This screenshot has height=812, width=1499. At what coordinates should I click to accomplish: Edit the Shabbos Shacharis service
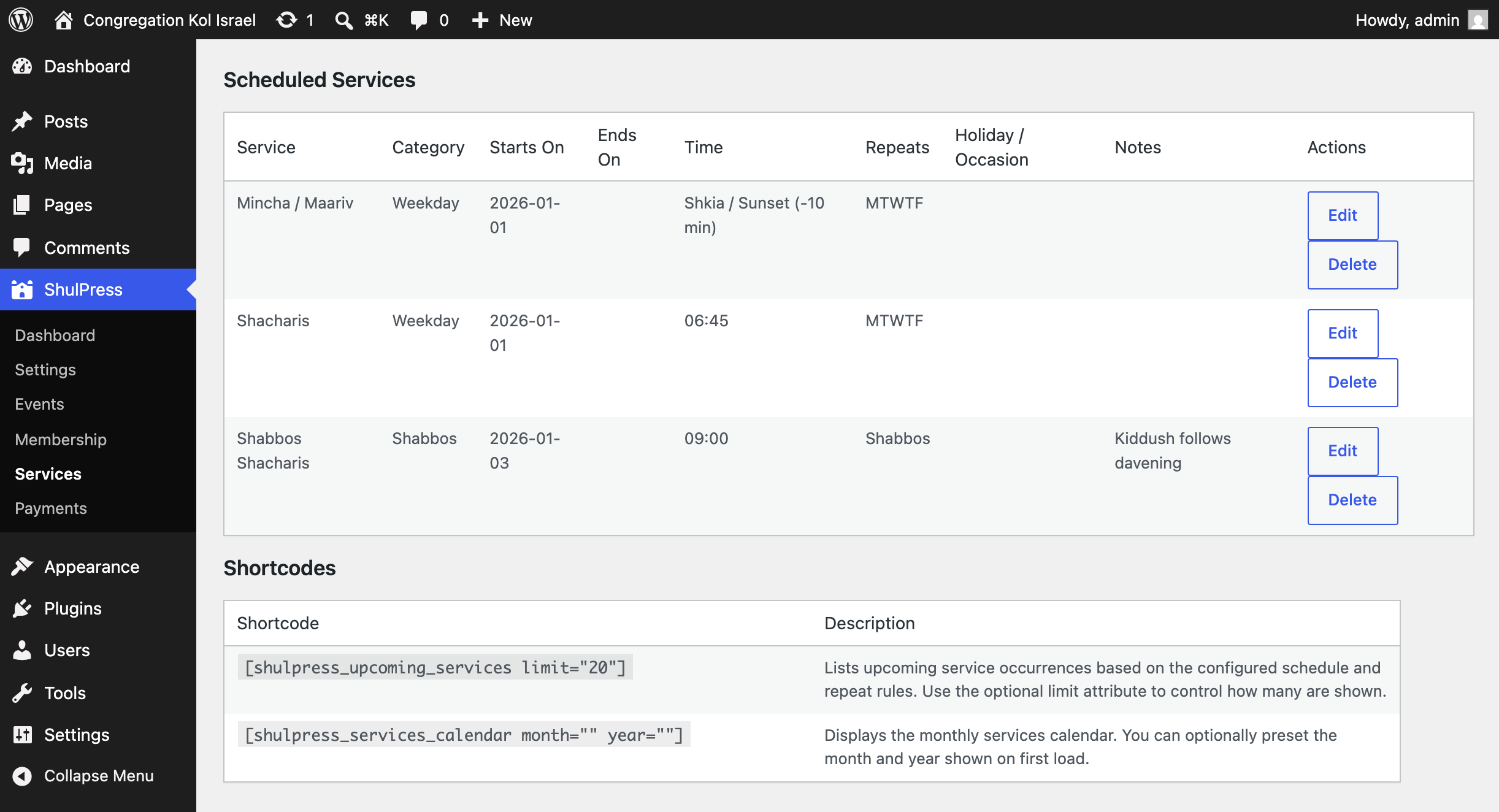click(x=1343, y=451)
